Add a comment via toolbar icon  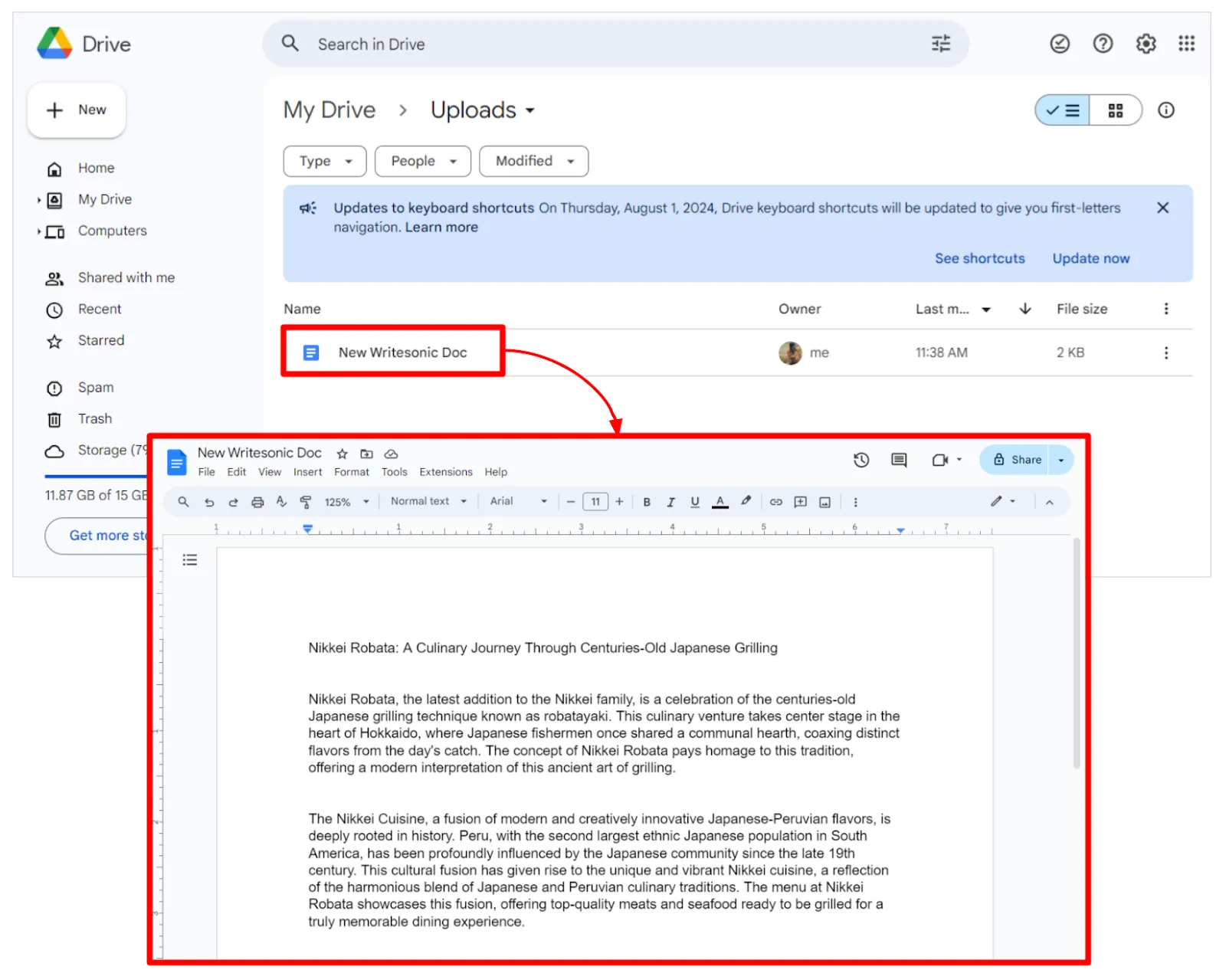tap(801, 502)
